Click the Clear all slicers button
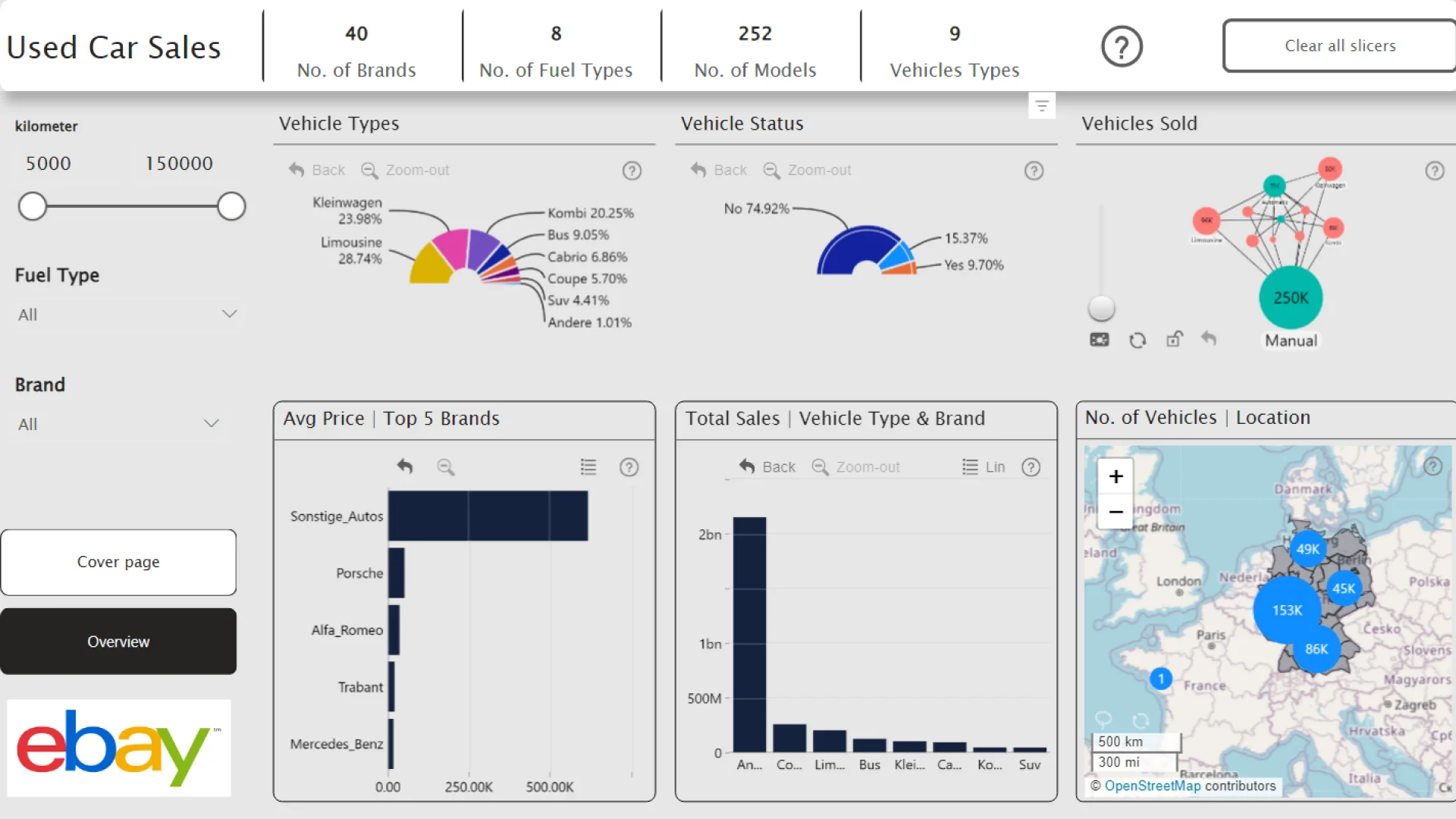 1340,45
